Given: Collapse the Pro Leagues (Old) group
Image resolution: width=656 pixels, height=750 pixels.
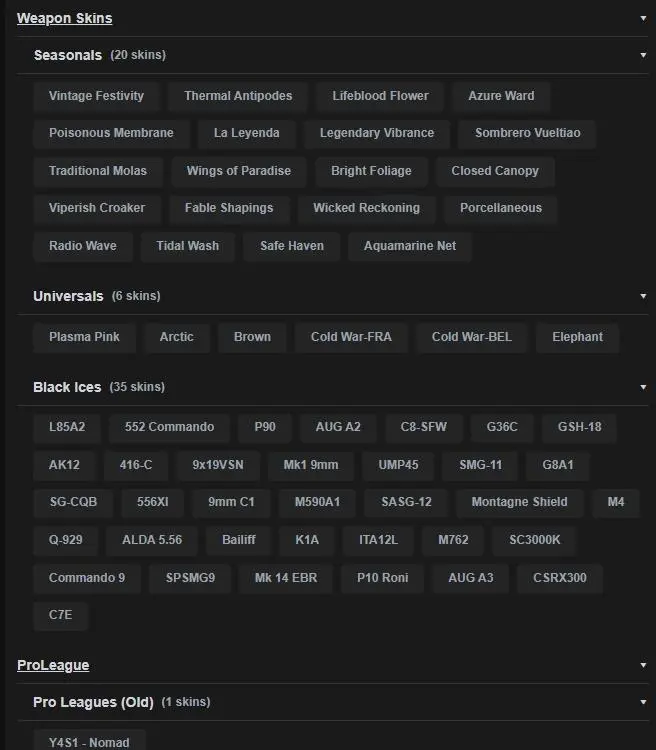Looking at the screenshot, I should (643, 702).
